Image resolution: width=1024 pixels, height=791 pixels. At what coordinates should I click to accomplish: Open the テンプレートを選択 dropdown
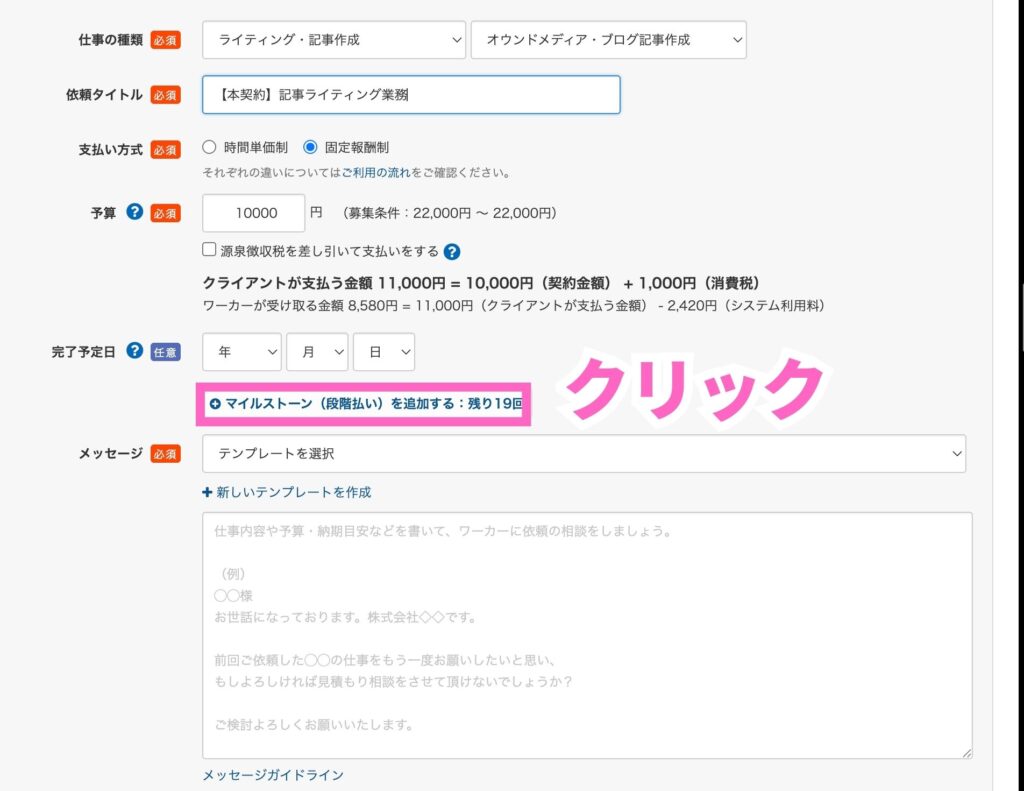[584, 453]
